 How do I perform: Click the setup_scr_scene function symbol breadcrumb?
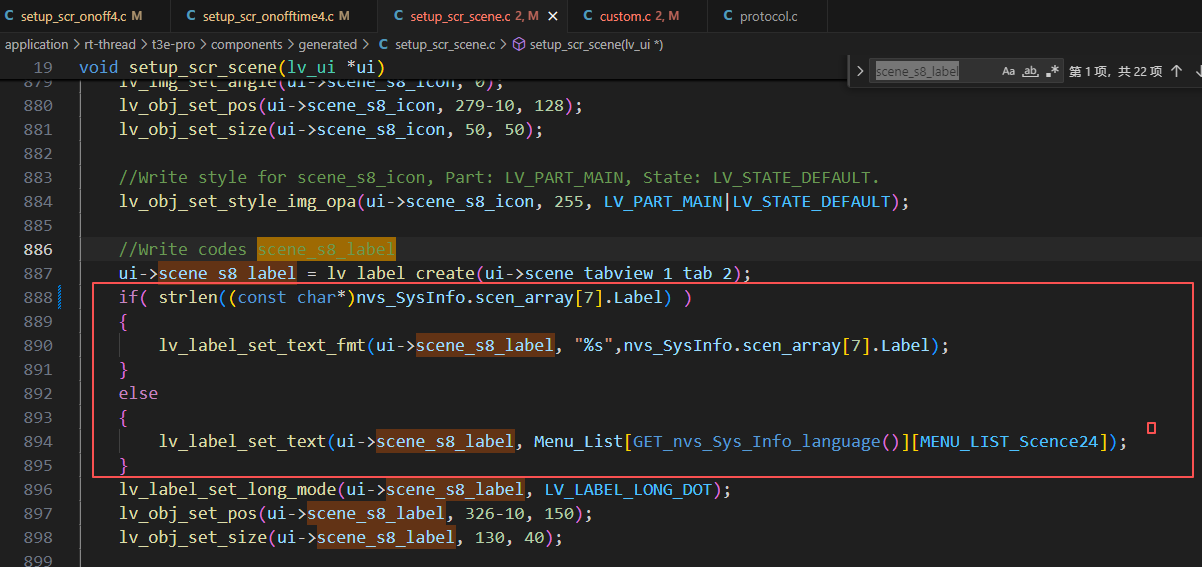595,44
